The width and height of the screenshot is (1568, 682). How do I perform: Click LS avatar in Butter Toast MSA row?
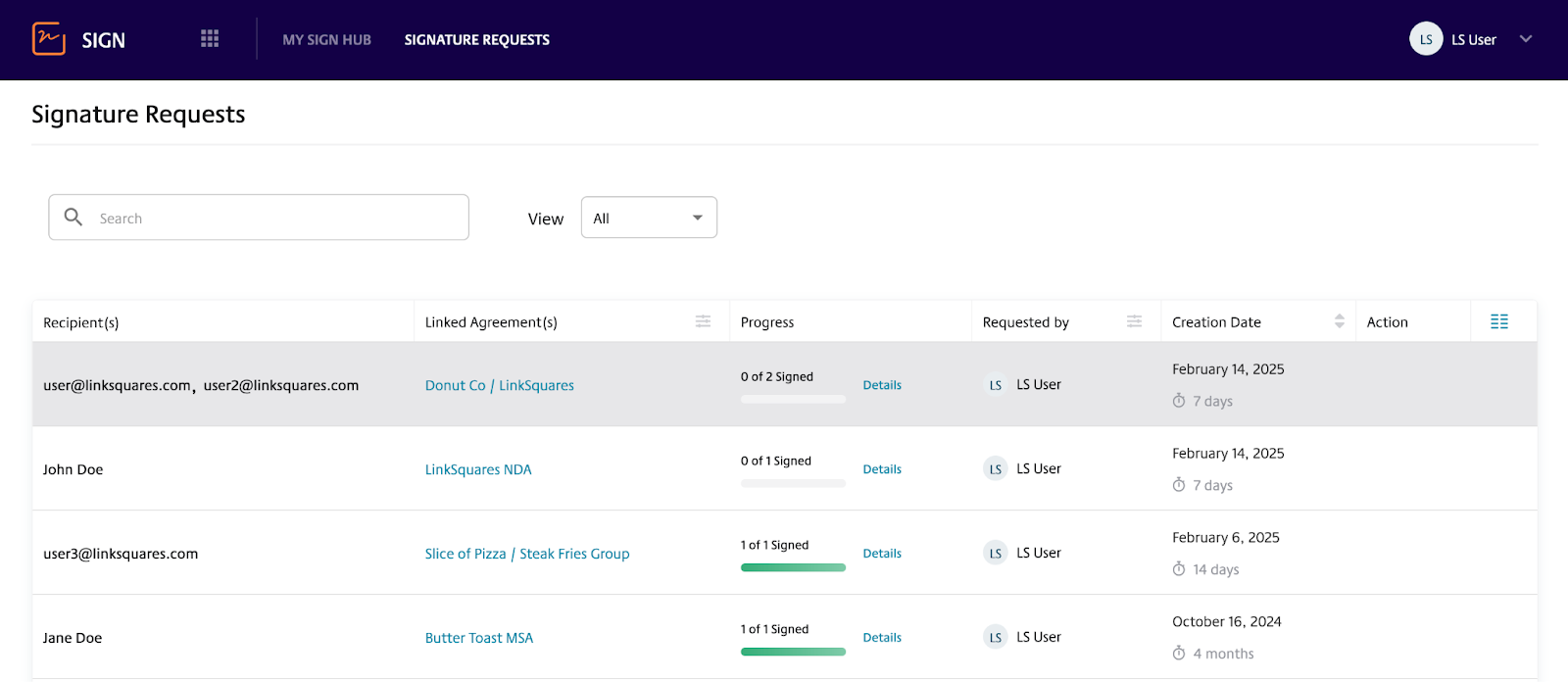tap(995, 638)
